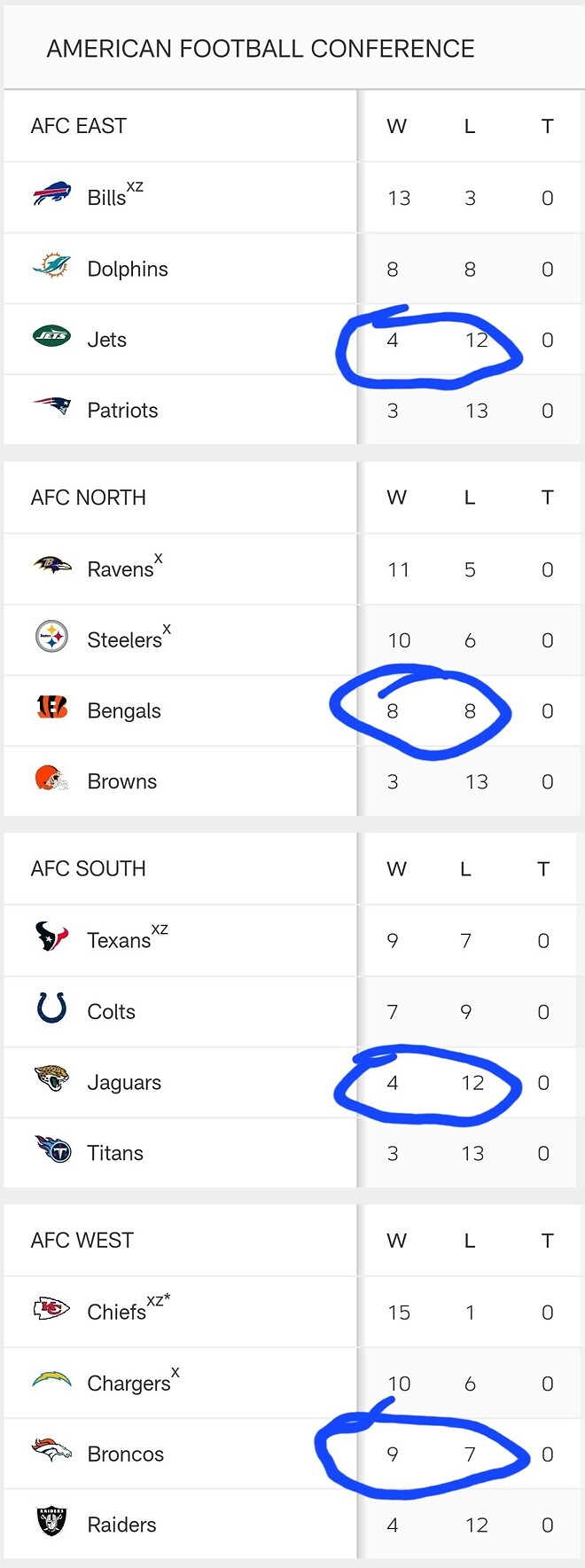Click the Texans bull logo
Screen dimensions: 585x1568
pos(51,937)
